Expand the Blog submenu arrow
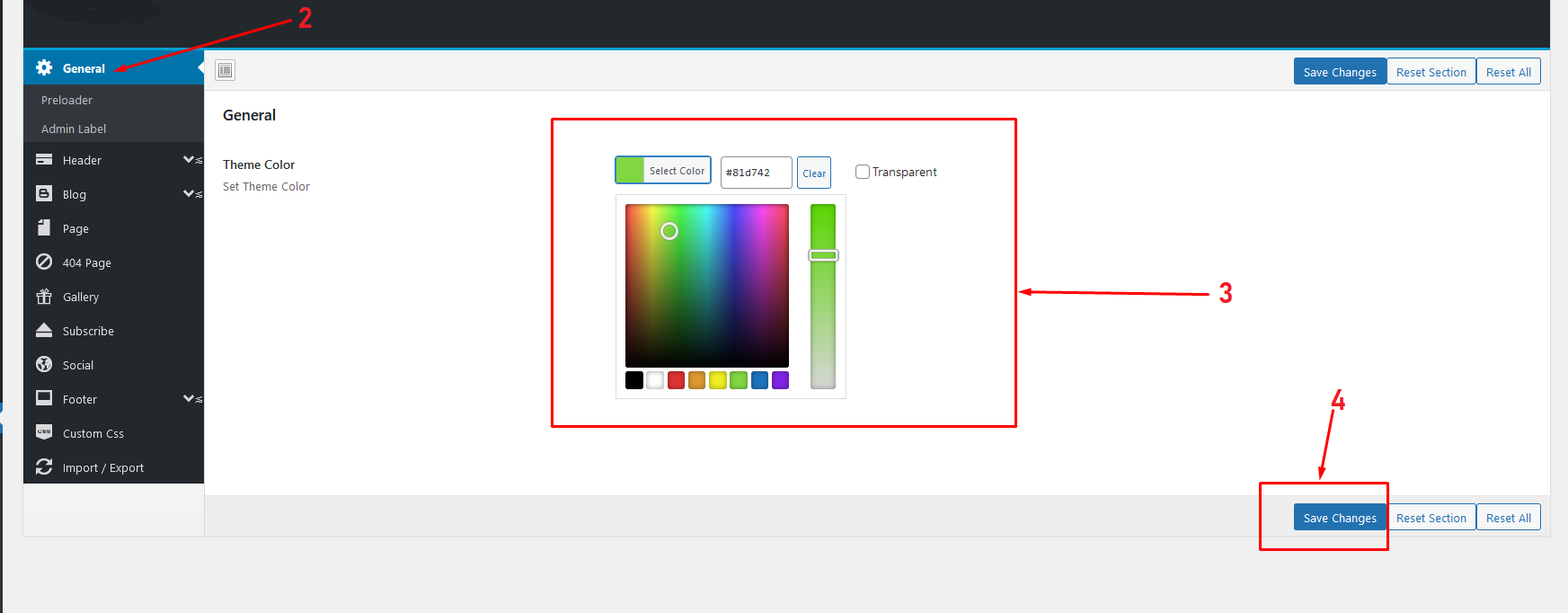 pos(190,194)
